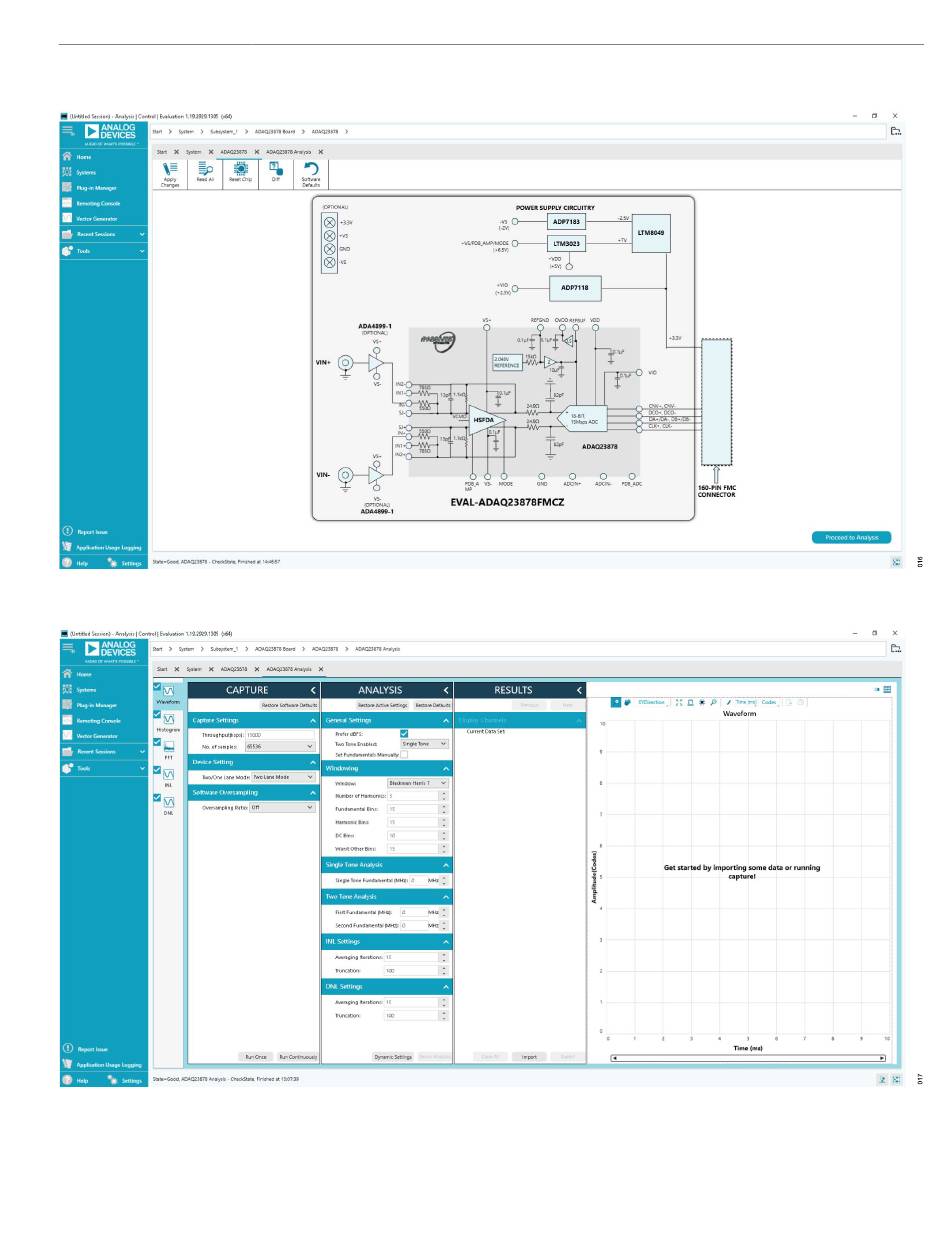Image resolution: width=950 pixels, height=1248 pixels.
Task: Open Help in the Waveform-plot window sidebar
Action: [x=76, y=1080]
